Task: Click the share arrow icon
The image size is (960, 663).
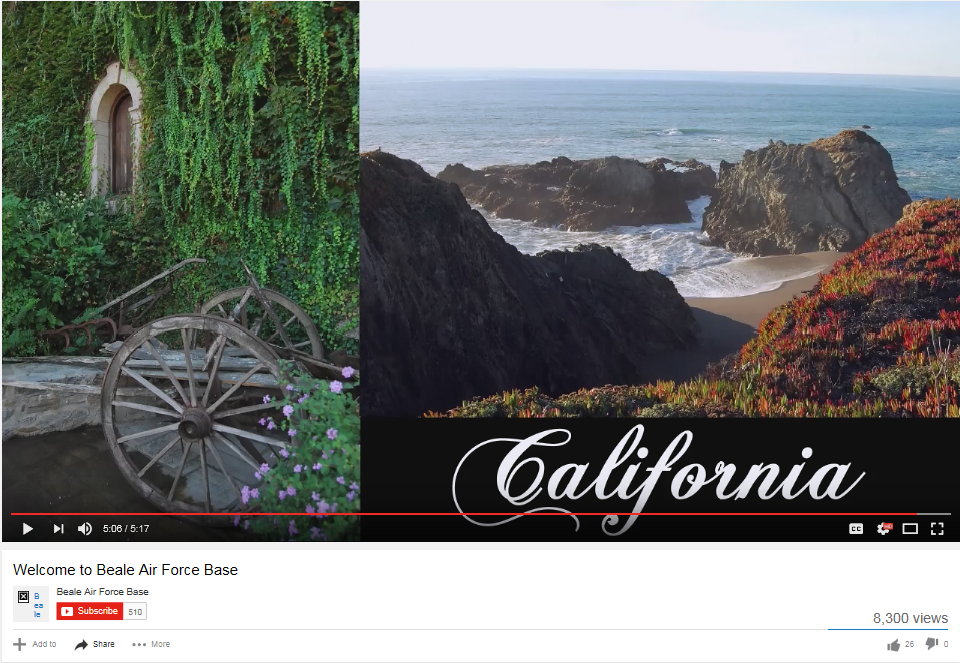Action: click(81, 645)
